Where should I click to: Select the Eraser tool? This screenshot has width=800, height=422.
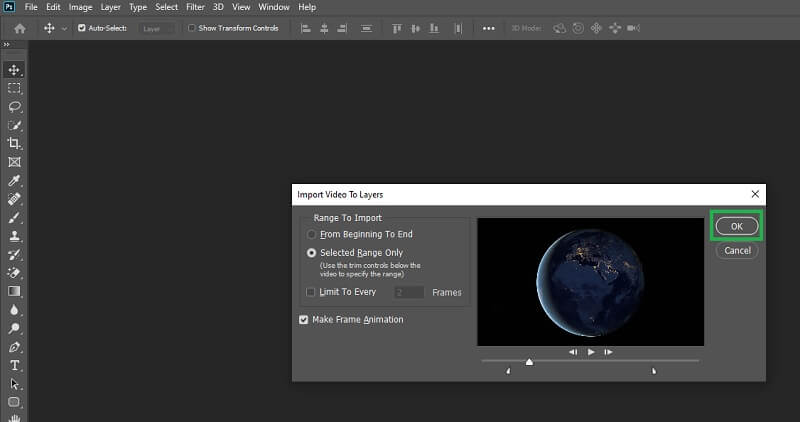14,273
